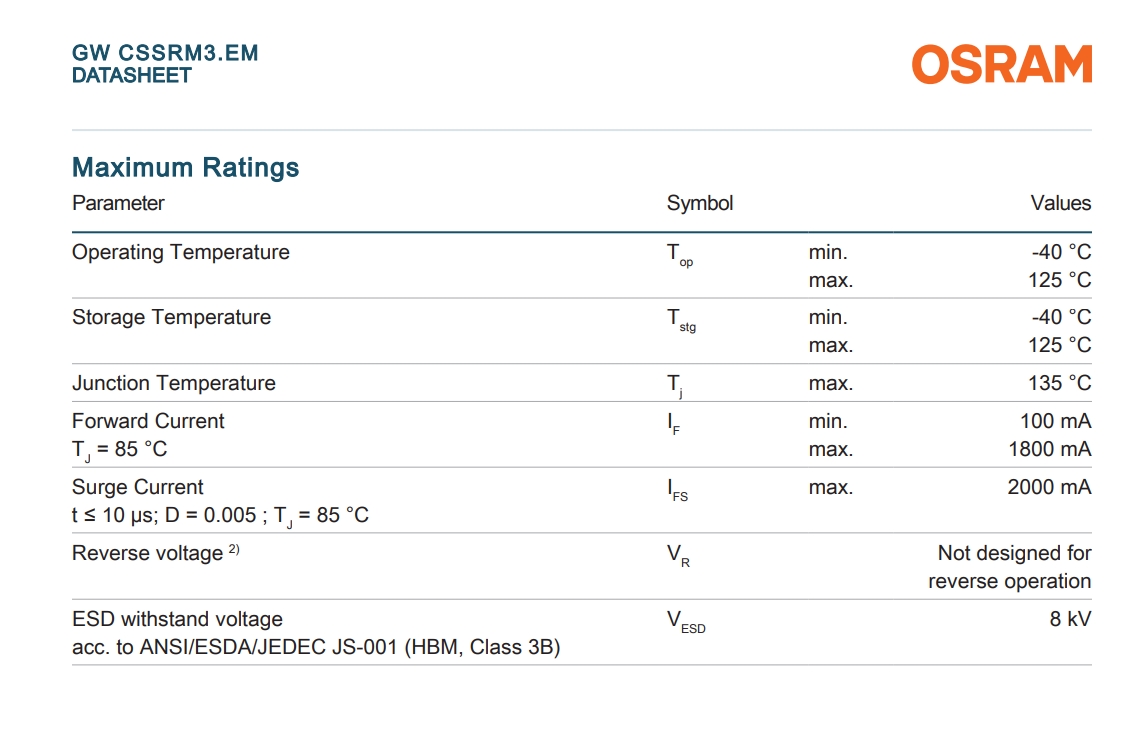
Task: Click the Surge Current parameter label
Action: tap(137, 487)
